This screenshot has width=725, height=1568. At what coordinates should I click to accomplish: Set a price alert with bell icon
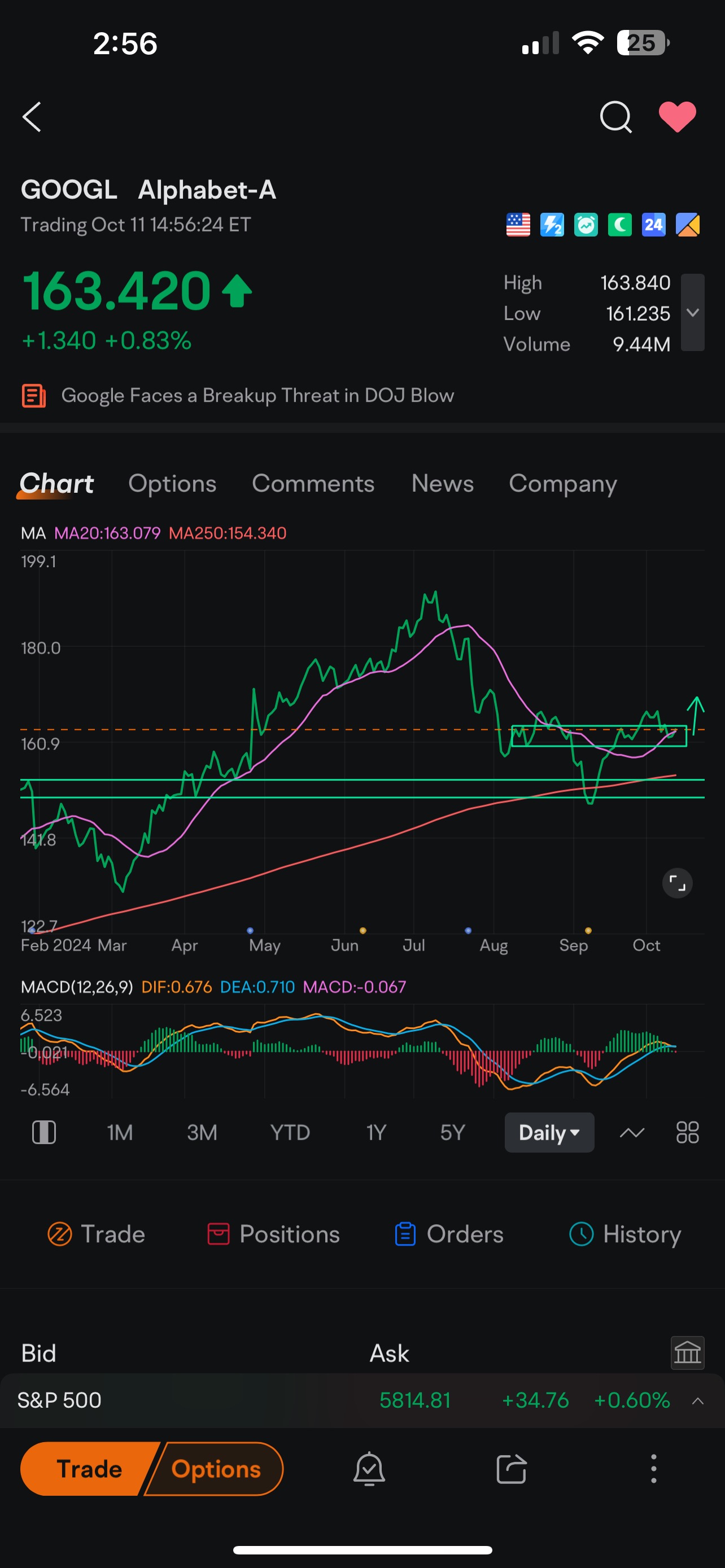click(x=369, y=1469)
